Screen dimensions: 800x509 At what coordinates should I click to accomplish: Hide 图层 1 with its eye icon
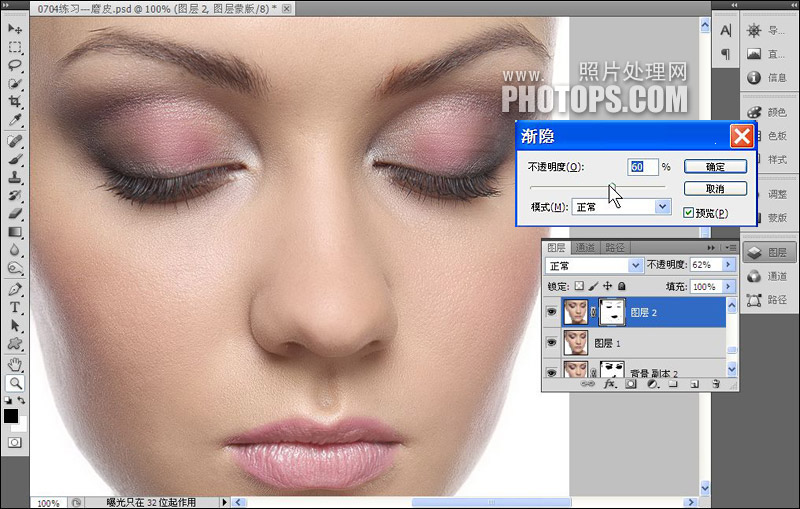552,343
